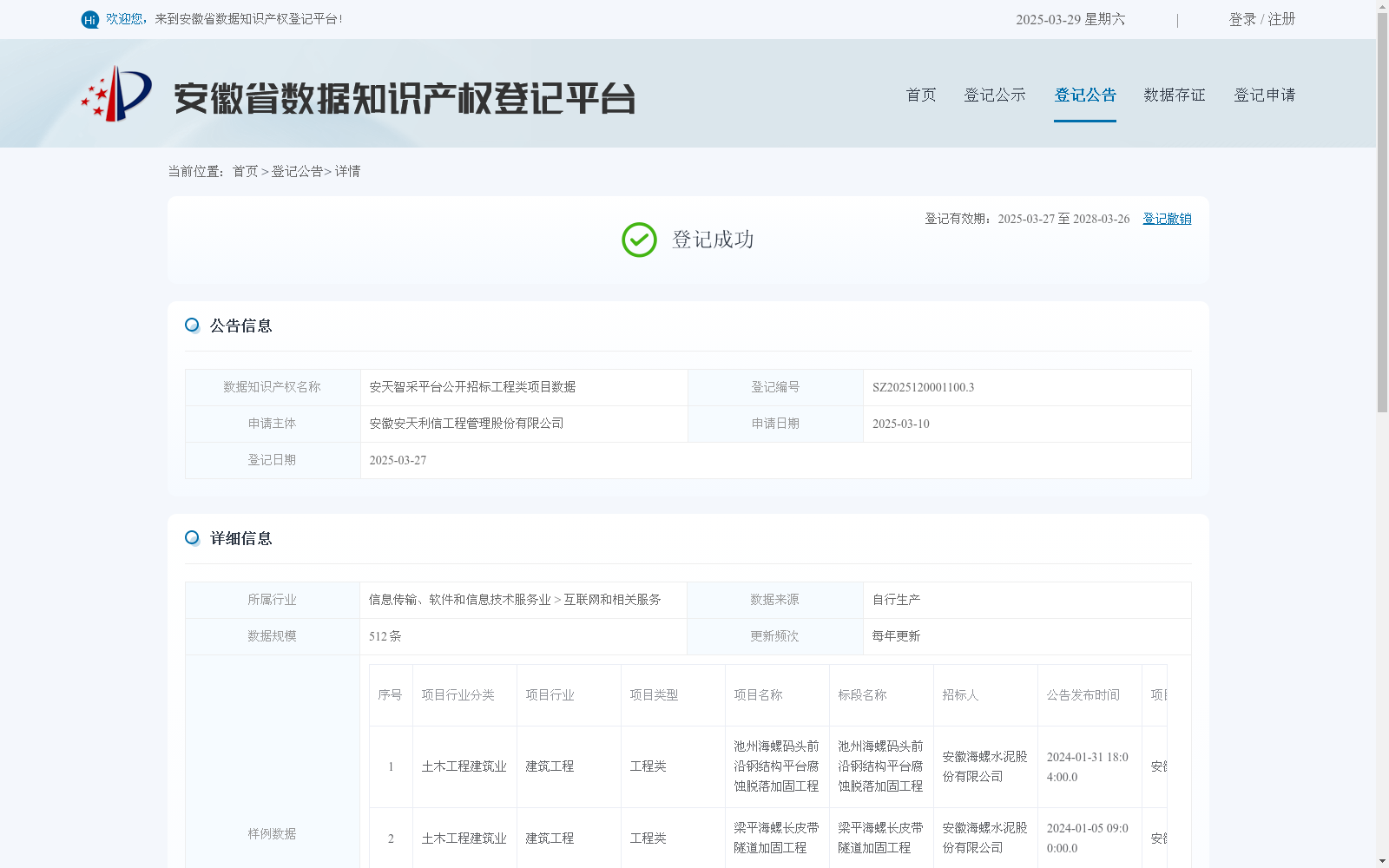1389x868 pixels.
Task: Go to the 数据存证 tab
Action: tap(1175, 95)
